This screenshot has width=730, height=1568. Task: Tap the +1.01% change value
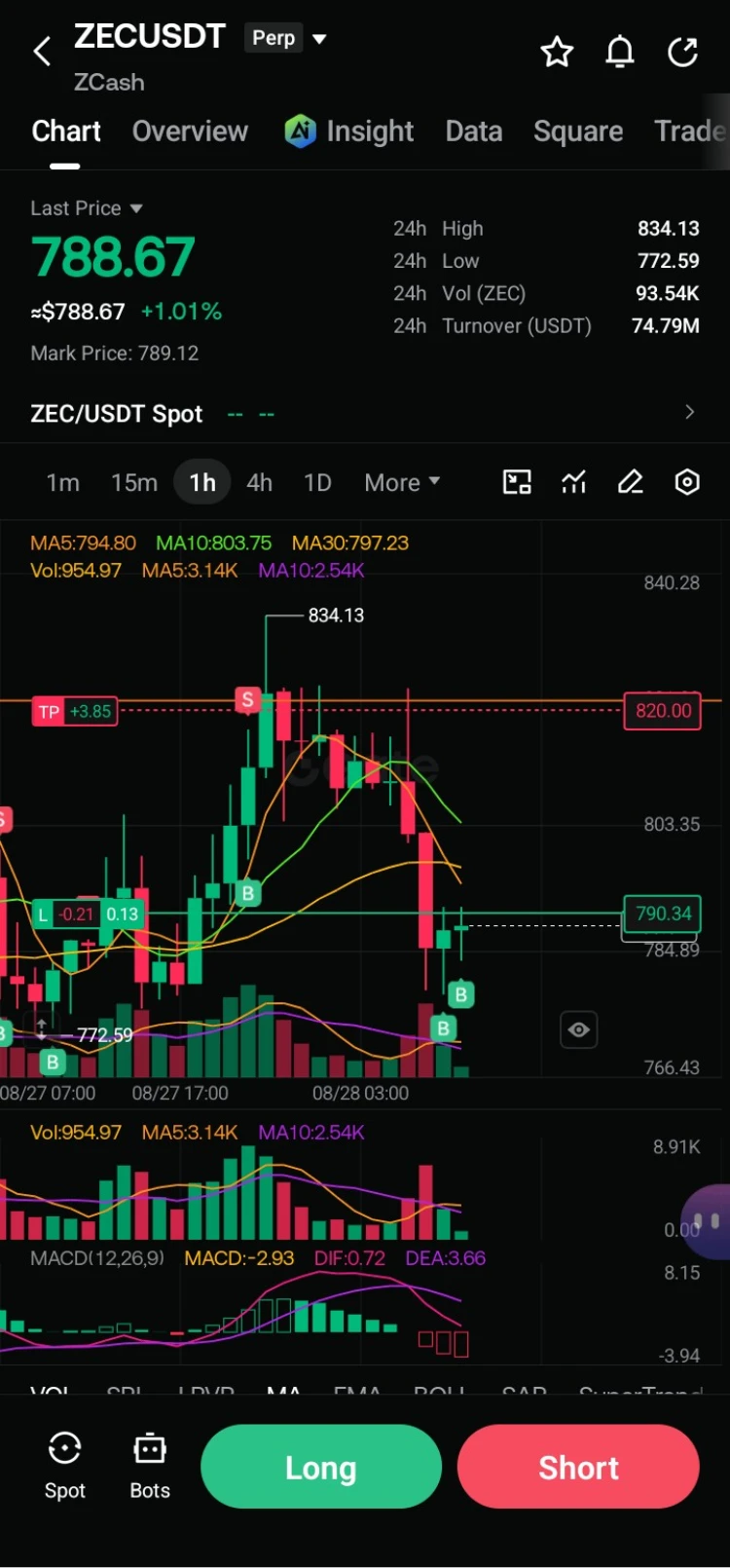coord(181,312)
